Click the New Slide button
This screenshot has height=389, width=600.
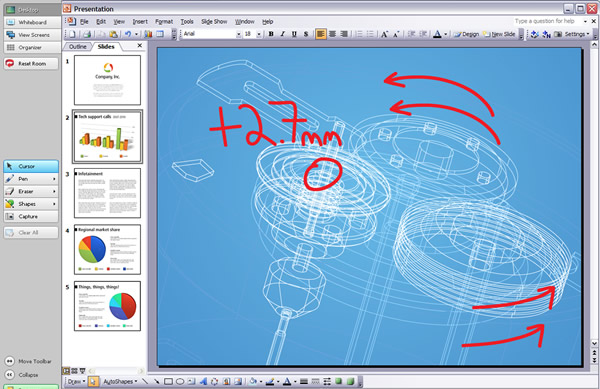499,34
